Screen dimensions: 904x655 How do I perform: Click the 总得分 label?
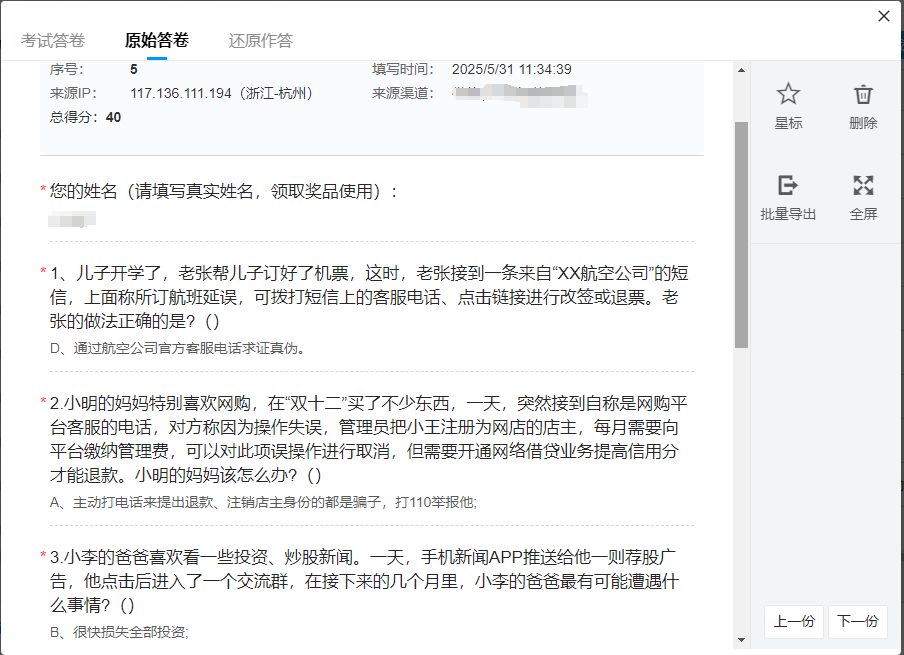(x=76, y=118)
